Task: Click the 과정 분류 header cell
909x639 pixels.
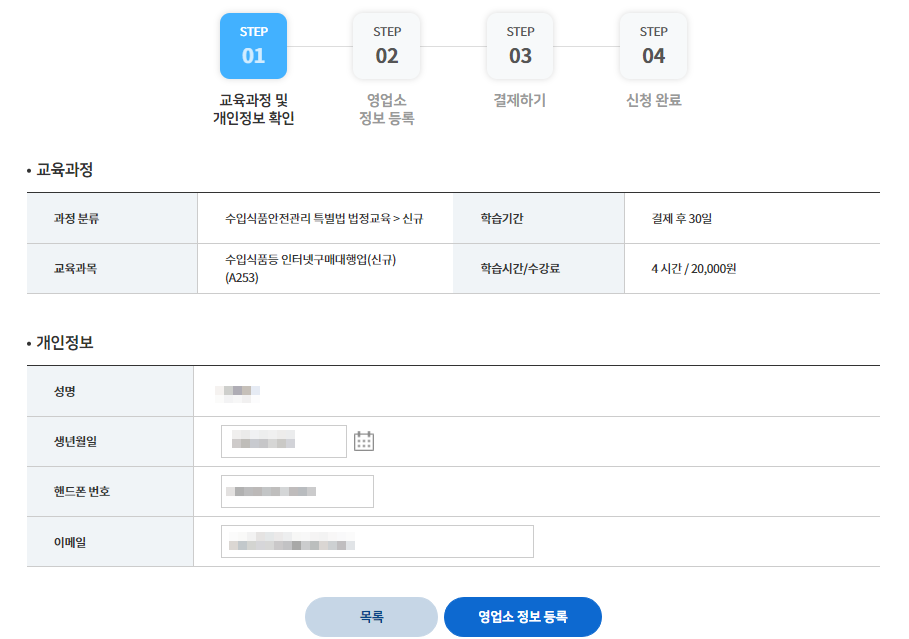Action: pos(112,219)
